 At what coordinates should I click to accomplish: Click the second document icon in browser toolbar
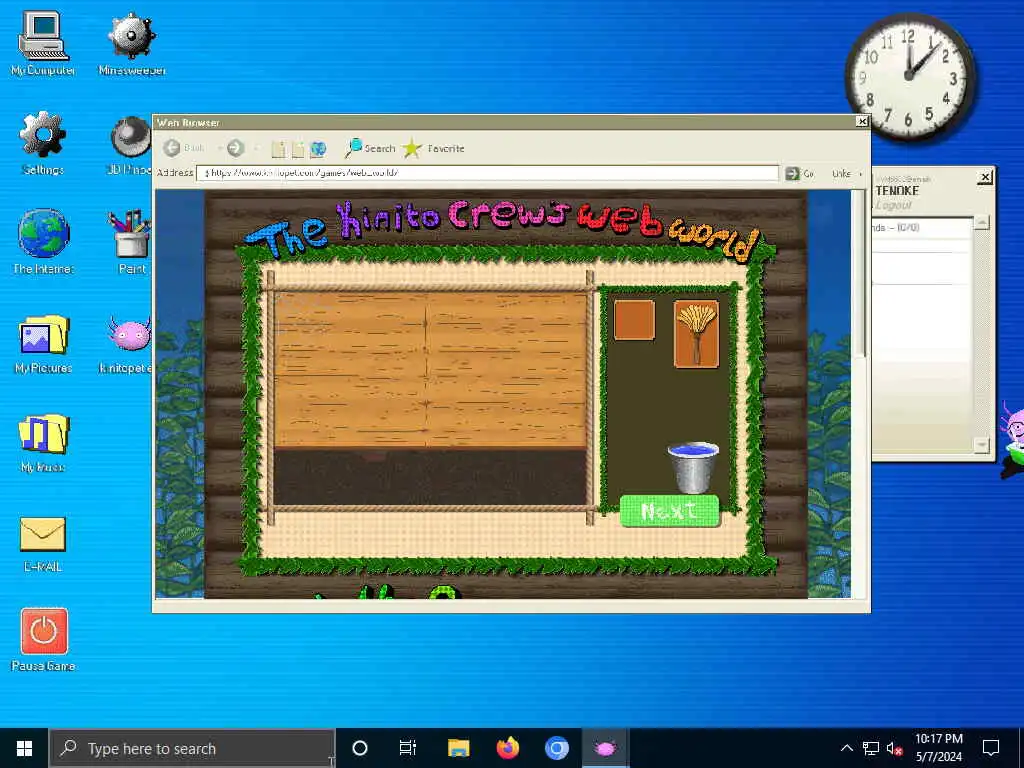(x=298, y=149)
